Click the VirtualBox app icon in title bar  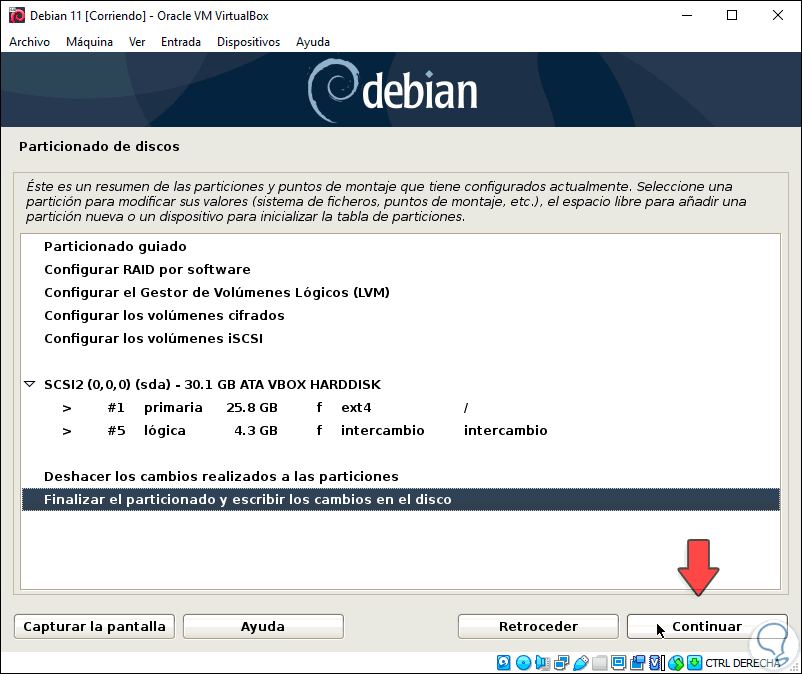[x=16, y=15]
